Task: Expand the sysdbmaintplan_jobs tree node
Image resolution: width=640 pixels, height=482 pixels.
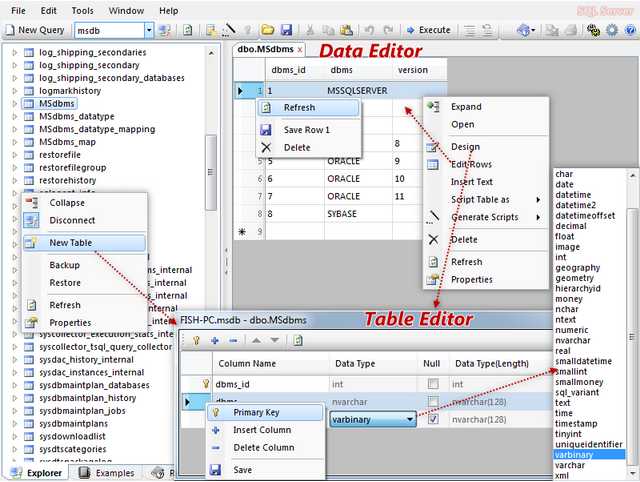Action: (x=15, y=411)
